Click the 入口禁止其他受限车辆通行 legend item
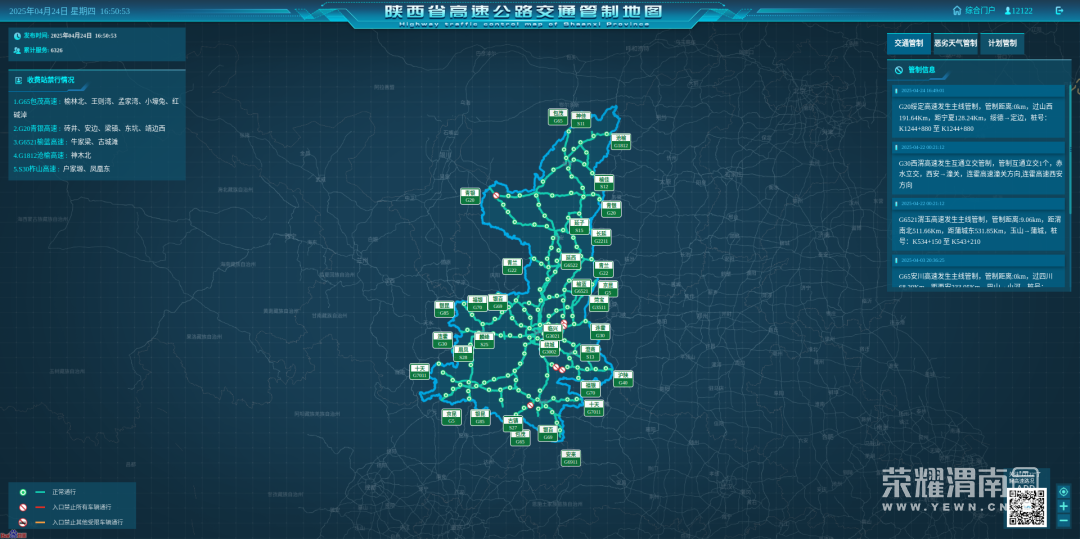 85,522
